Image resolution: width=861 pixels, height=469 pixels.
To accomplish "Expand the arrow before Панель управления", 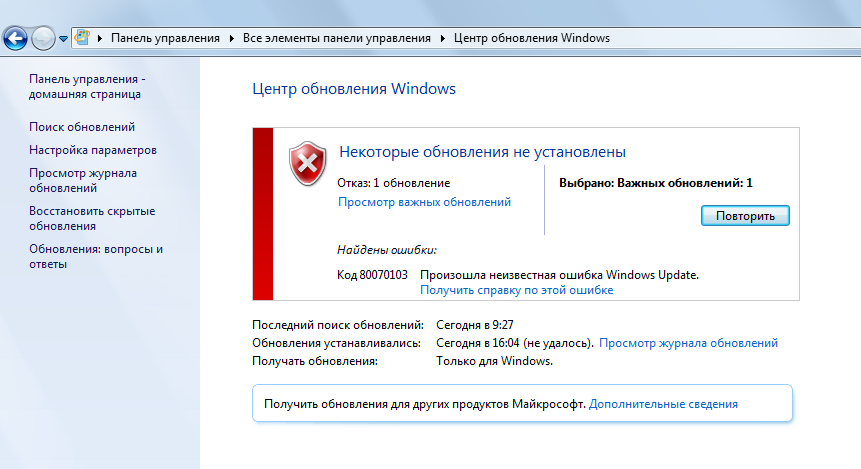I will 100,38.
